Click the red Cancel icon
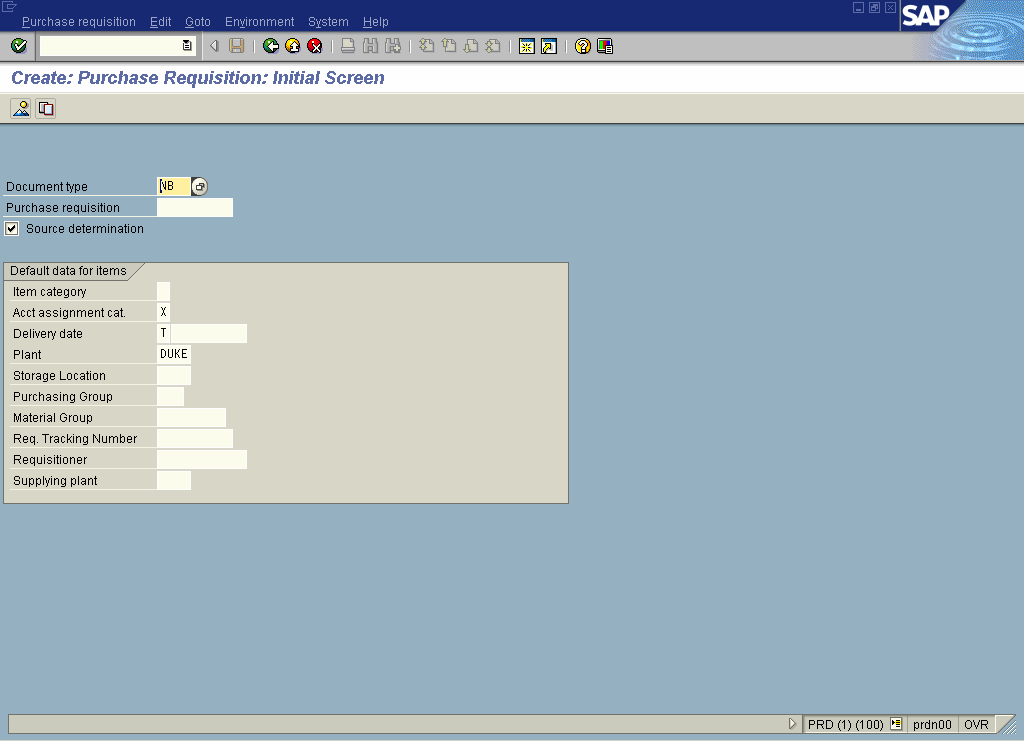 pyautogui.click(x=315, y=46)
